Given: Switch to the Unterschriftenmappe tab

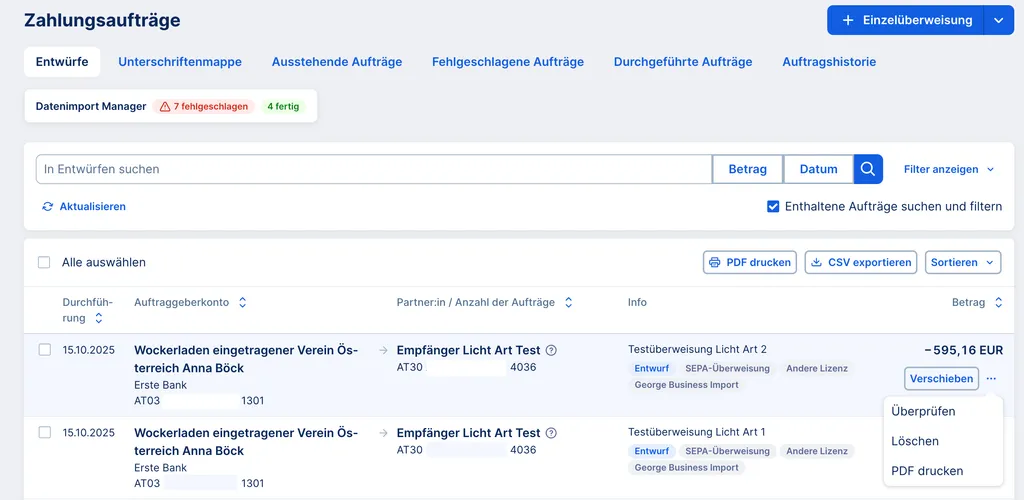Looking at the screenshot, I should (180, 62).
